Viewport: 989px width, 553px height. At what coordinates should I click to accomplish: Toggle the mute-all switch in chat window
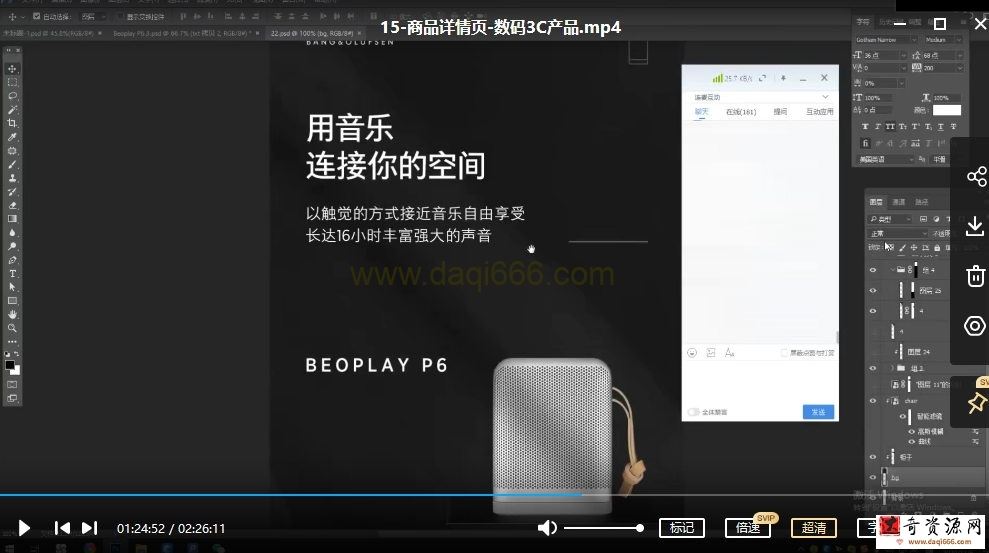click(x=693, y=412)
